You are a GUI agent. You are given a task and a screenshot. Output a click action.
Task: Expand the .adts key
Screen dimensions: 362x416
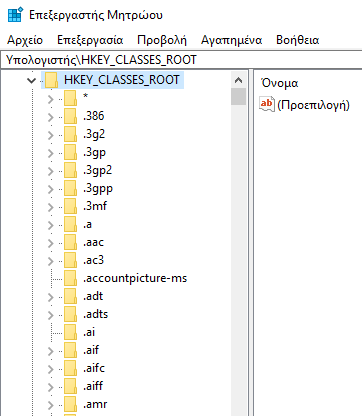50,315
